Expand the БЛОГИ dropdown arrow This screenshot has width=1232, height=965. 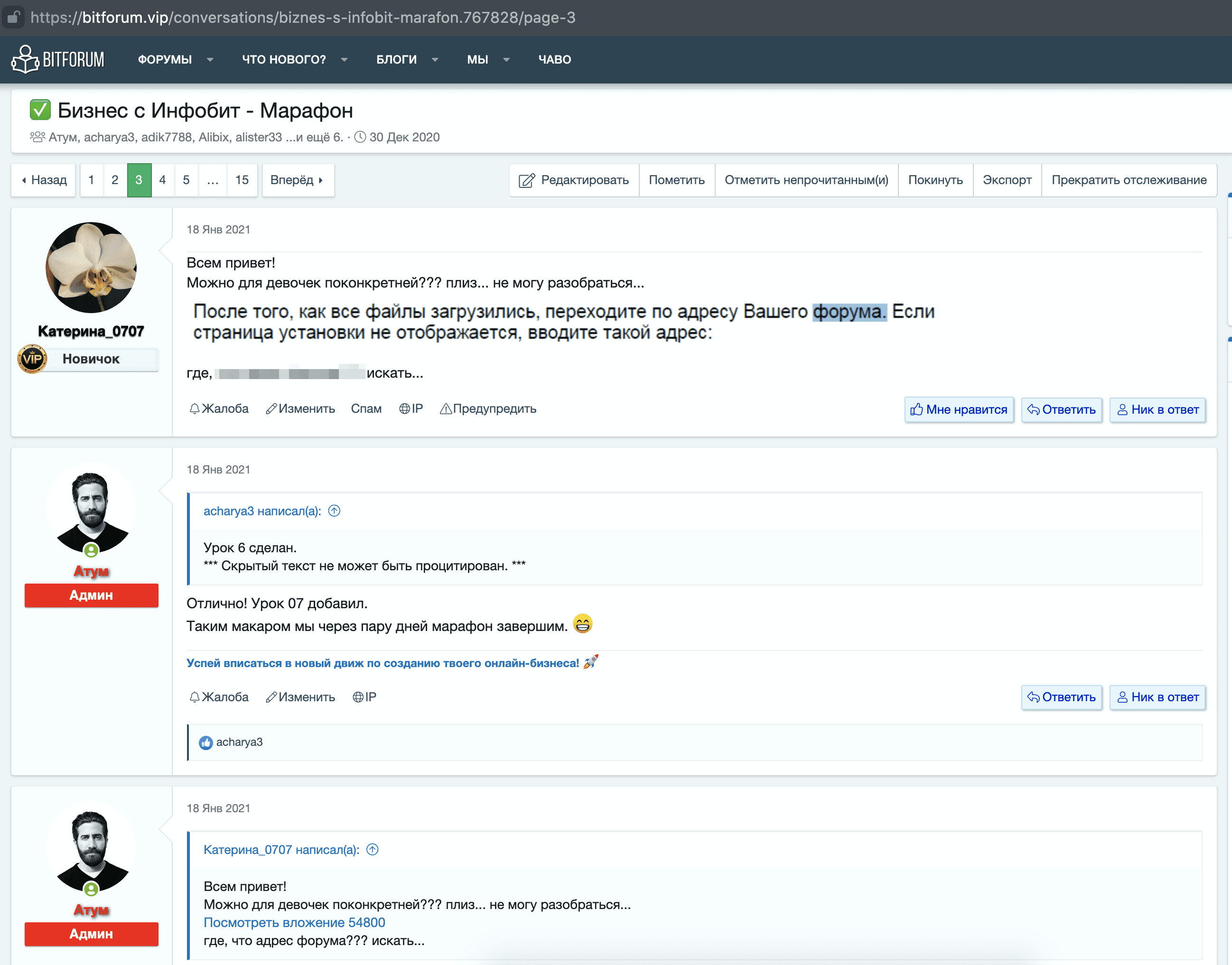tap(435, 59)
